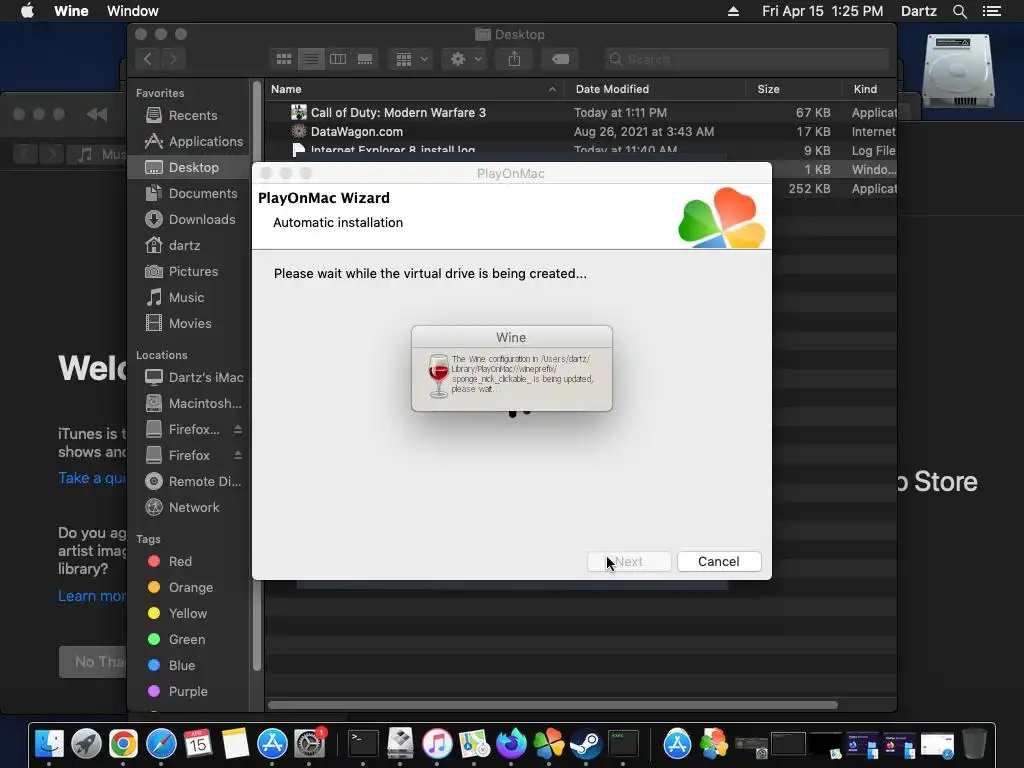Click the Finder forward arrow
1024x768 pixels.
[173, 59]
